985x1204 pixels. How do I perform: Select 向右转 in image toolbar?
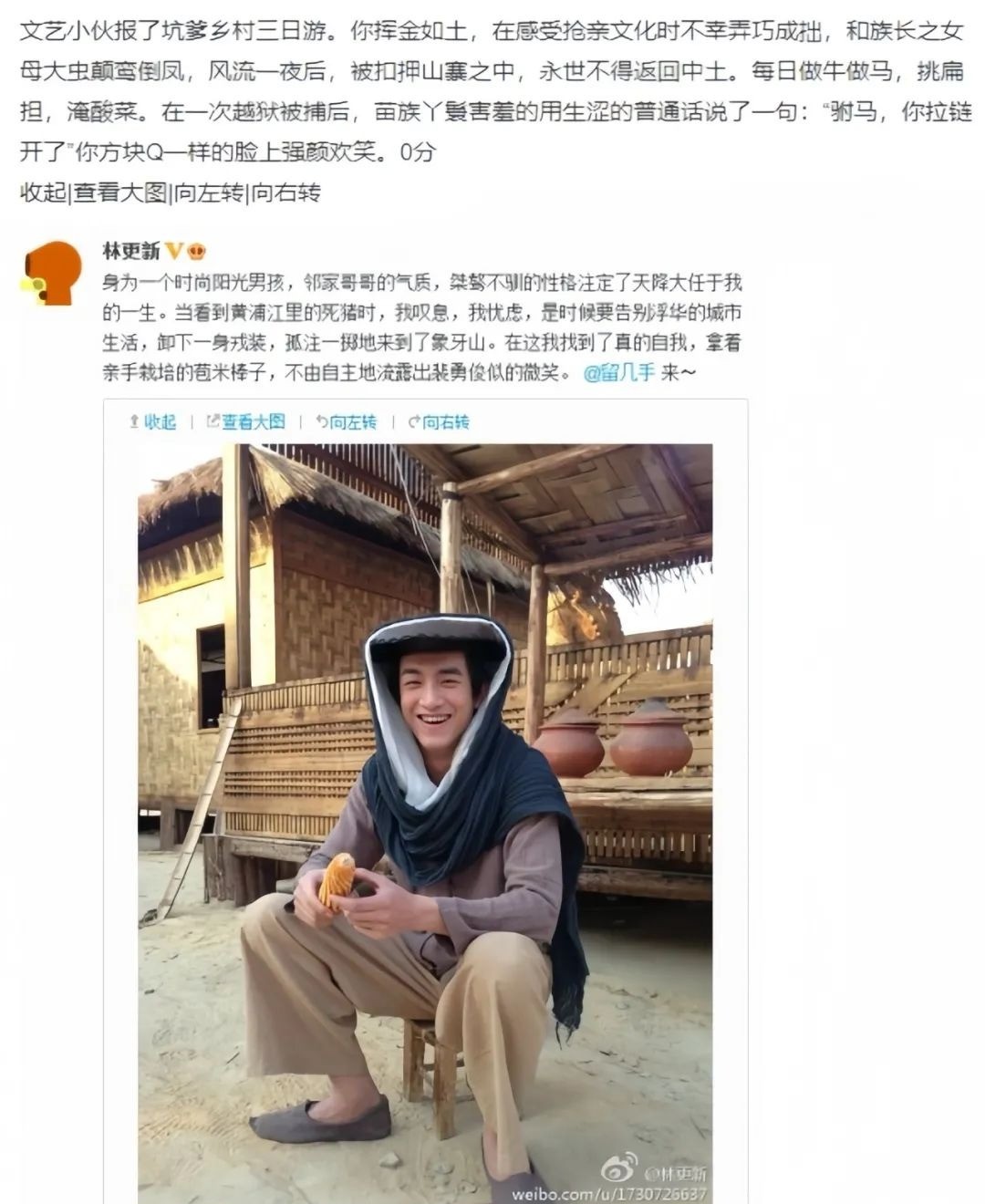(x=445, y=421)
